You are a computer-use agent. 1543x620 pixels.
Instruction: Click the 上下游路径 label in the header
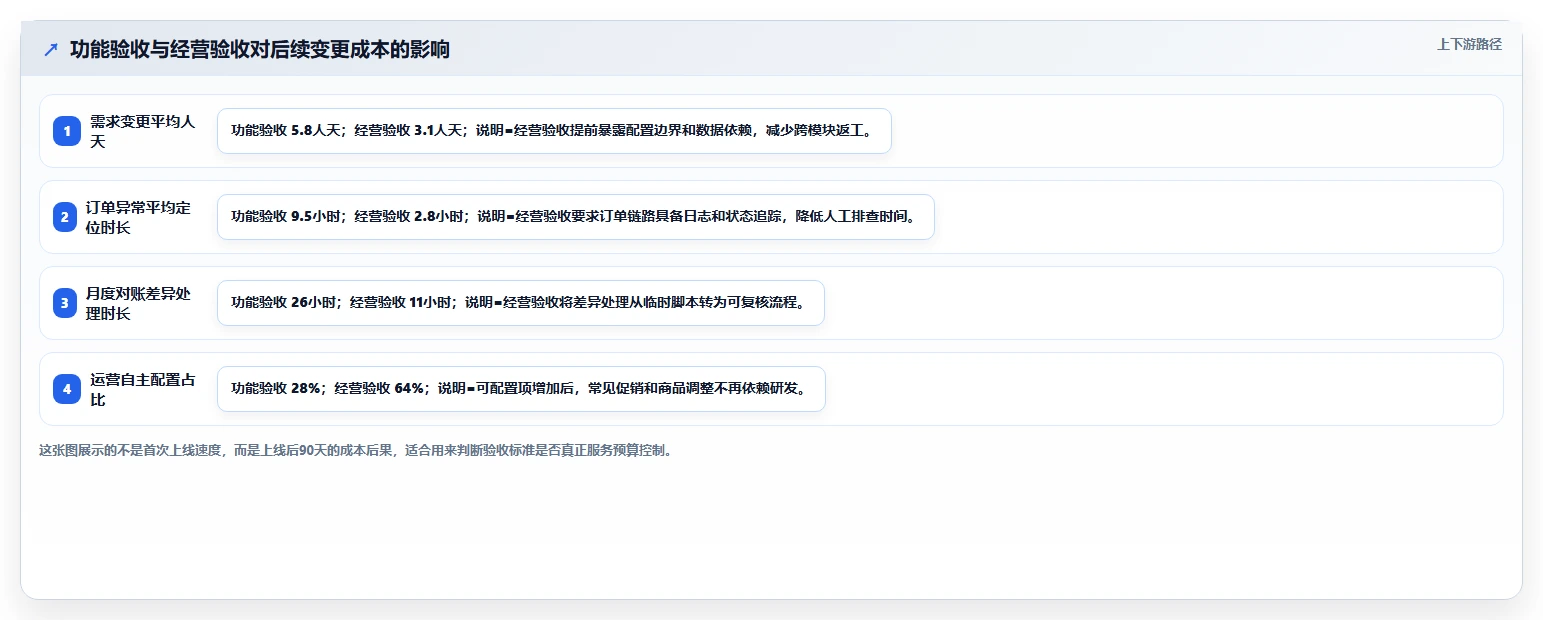pos(1469,44)
